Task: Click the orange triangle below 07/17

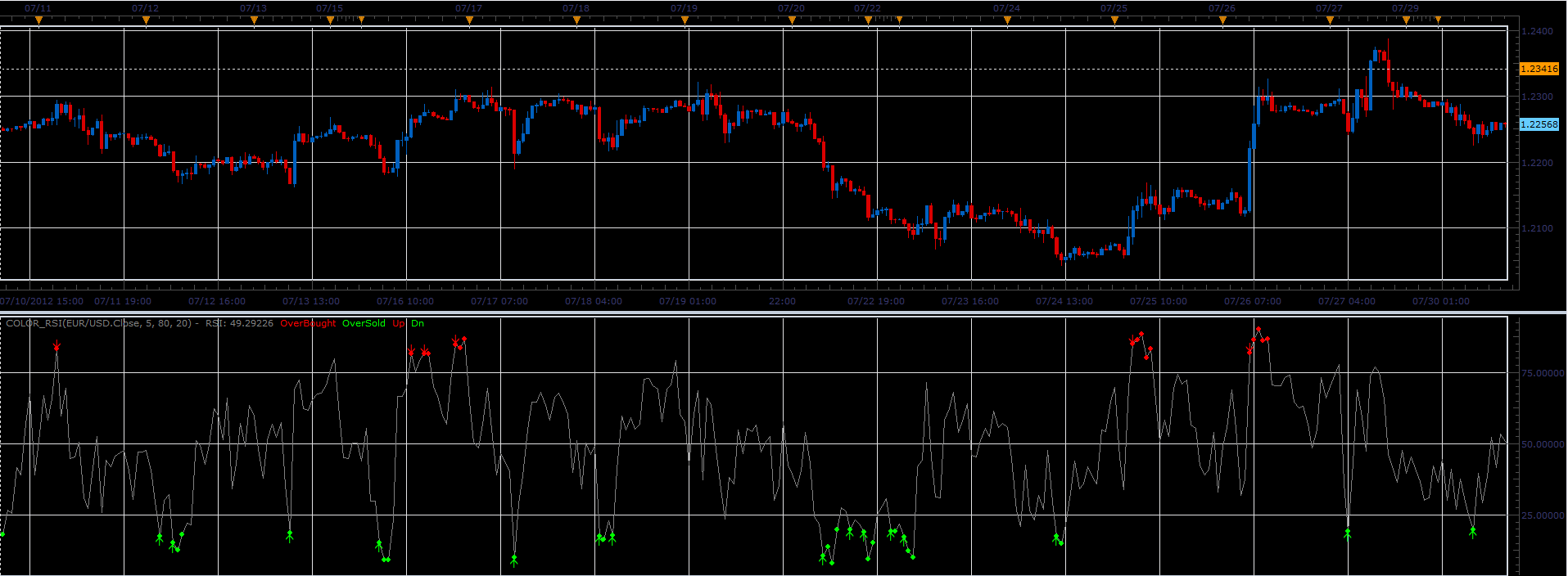Action: tap(469, 20)
